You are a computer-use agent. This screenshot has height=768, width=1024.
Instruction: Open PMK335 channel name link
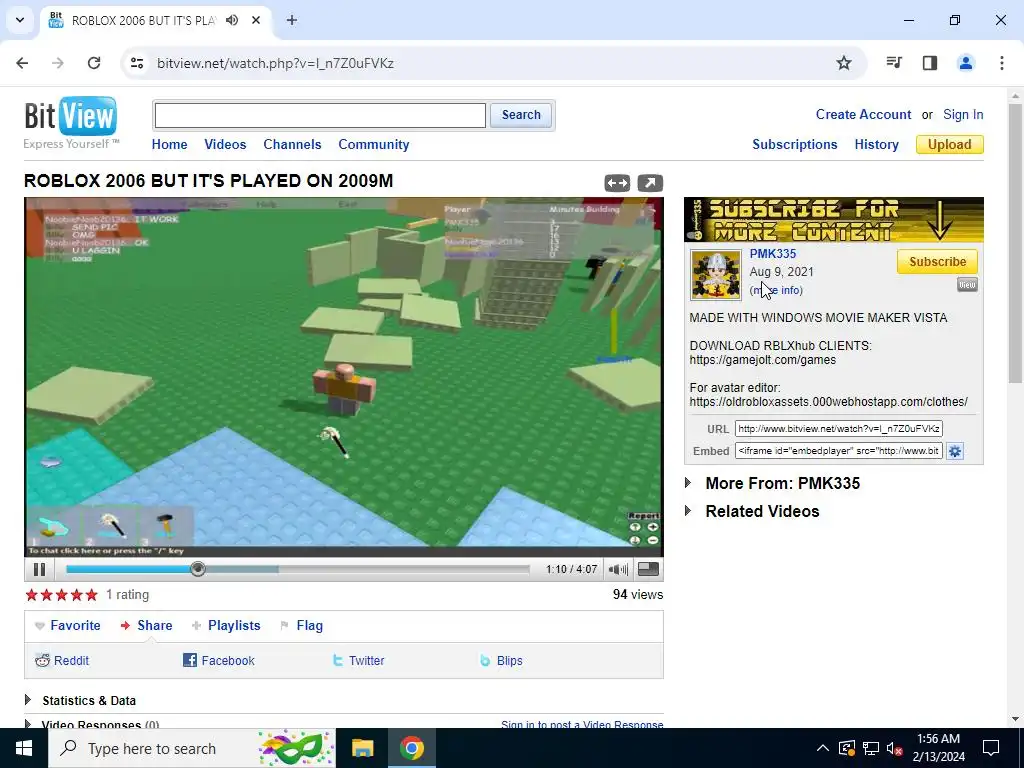[773, 253]
